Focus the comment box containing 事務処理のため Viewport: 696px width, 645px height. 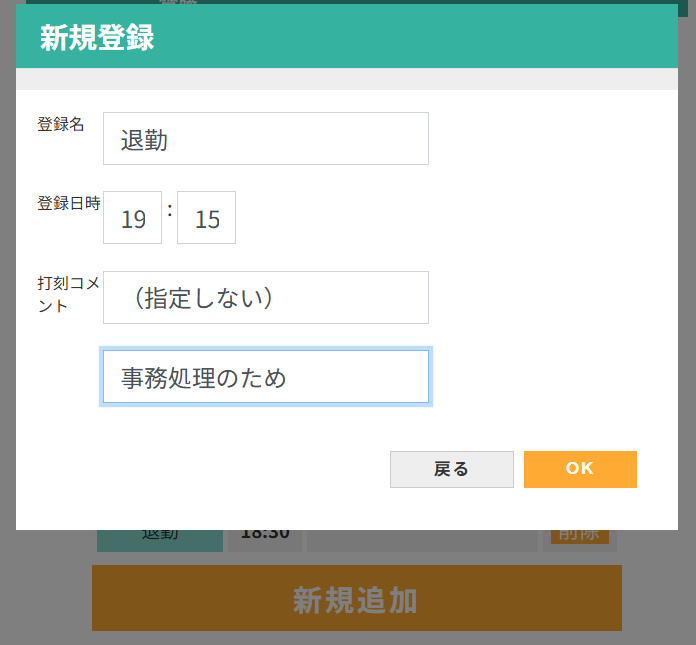pos(265,377)
